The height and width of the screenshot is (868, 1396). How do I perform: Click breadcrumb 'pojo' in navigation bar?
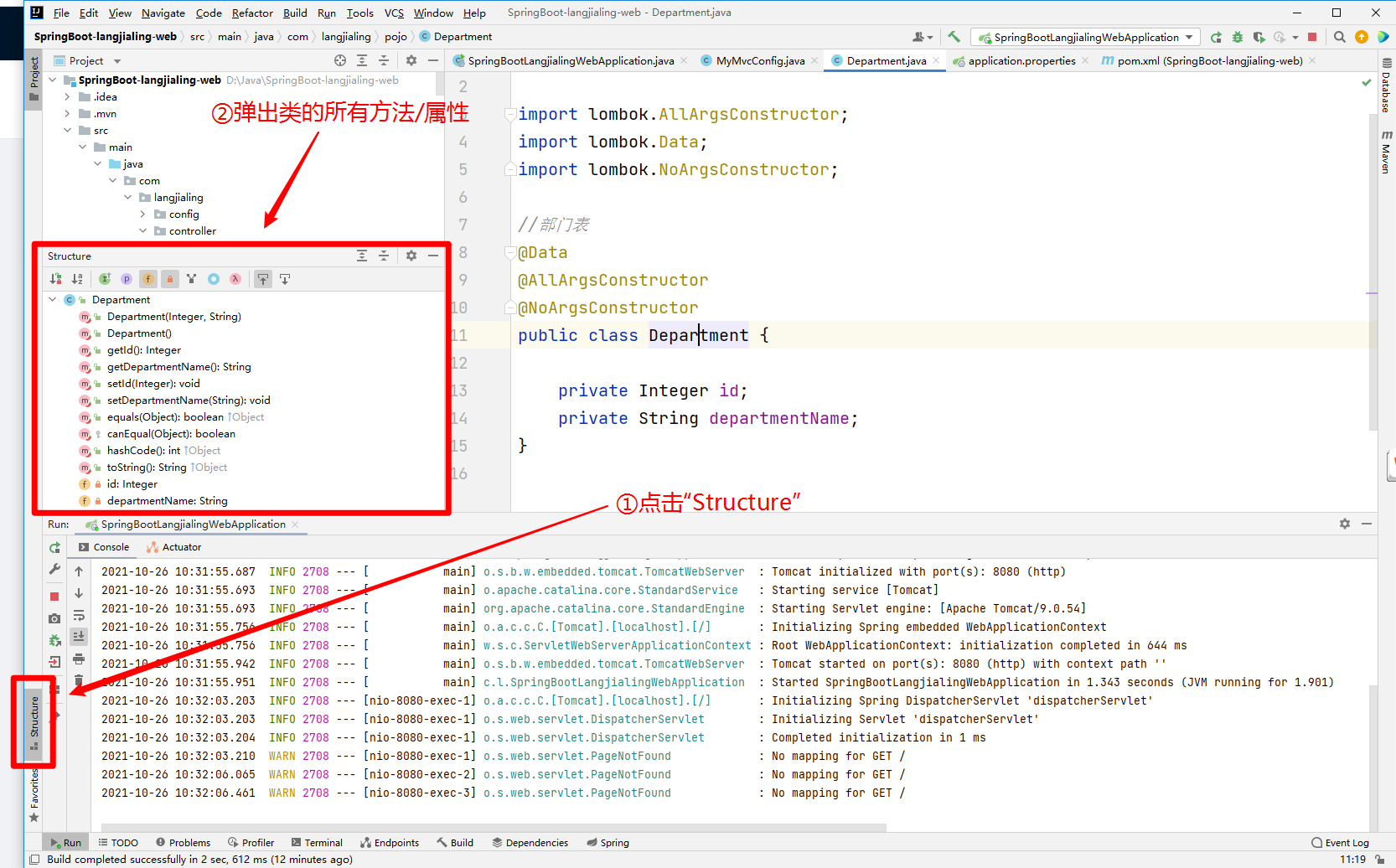point(396,37)
